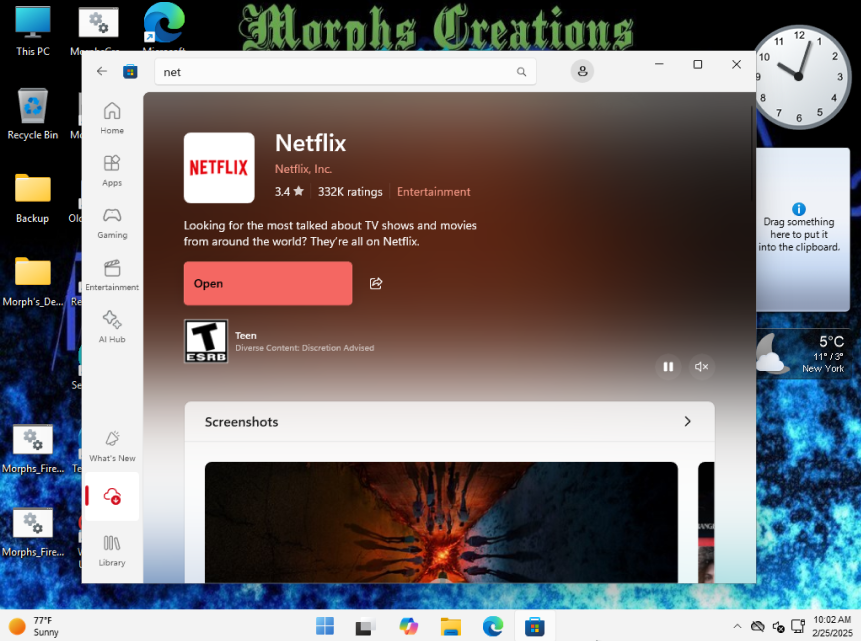Image resolution: width=861 pixels, height=641 pixels.
Task: Open the taskbar weather widget showing 77°F
Action: [34, 626]
